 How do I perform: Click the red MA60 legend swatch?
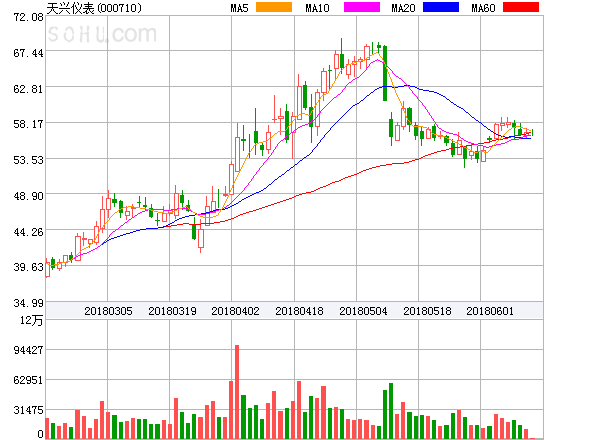(x=521, y=7)
